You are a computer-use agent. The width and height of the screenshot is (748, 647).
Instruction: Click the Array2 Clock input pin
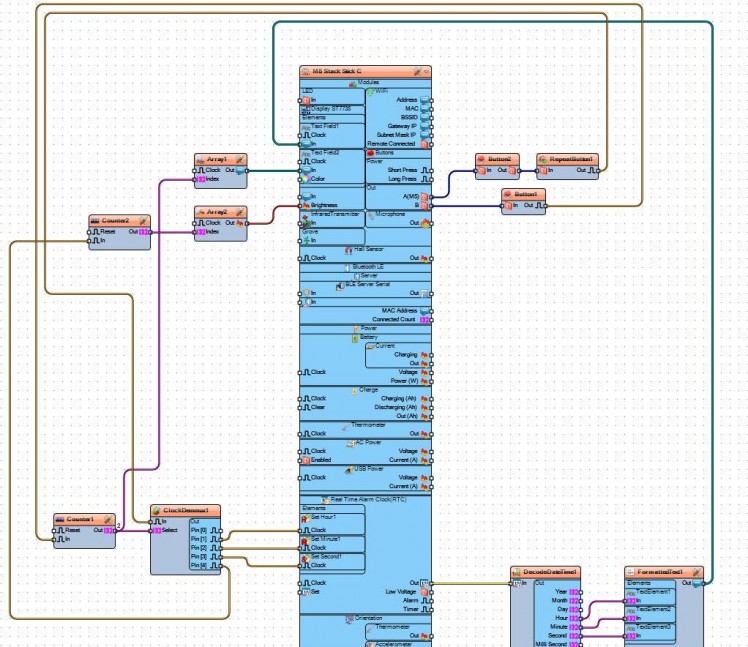[195, 223]
